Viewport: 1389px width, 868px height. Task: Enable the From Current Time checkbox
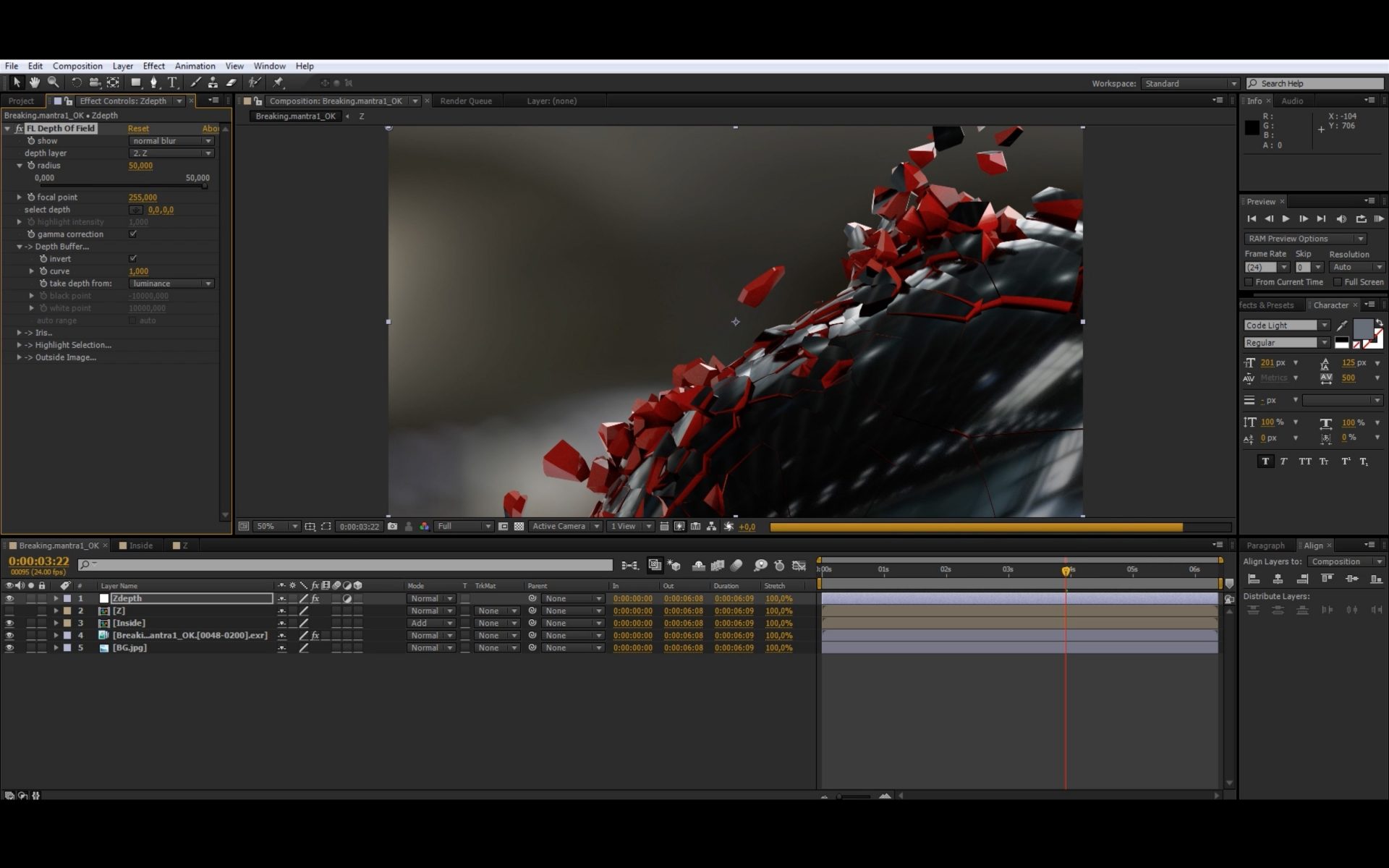1249,282
